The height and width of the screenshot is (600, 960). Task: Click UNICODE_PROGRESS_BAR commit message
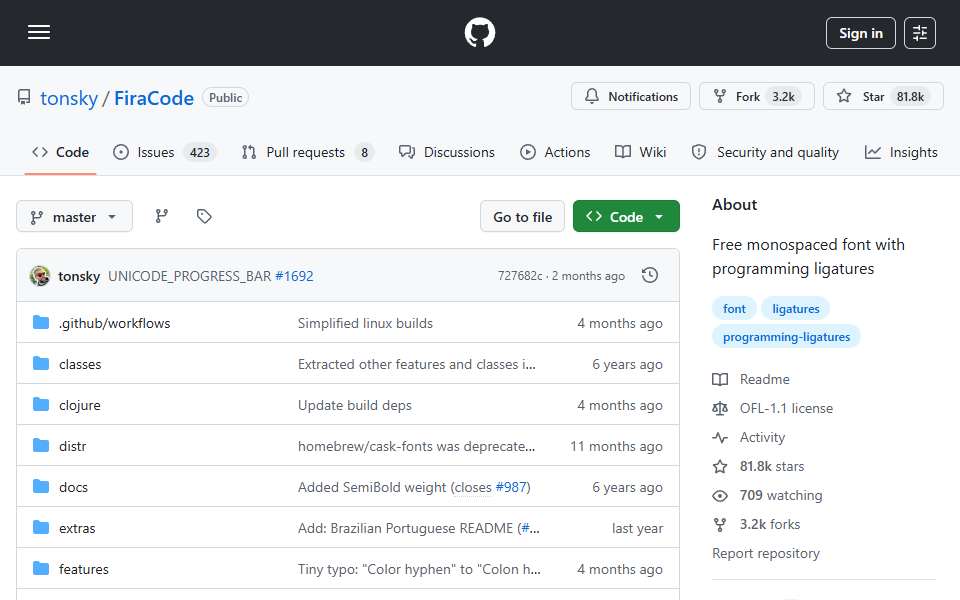189,276
